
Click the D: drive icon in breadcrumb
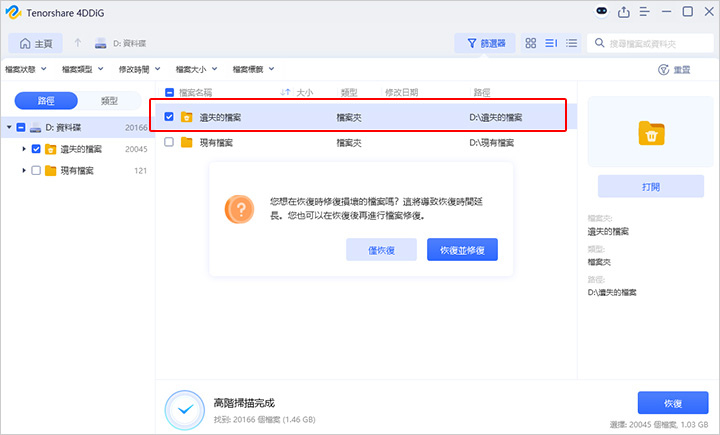[x=101, y=44]
